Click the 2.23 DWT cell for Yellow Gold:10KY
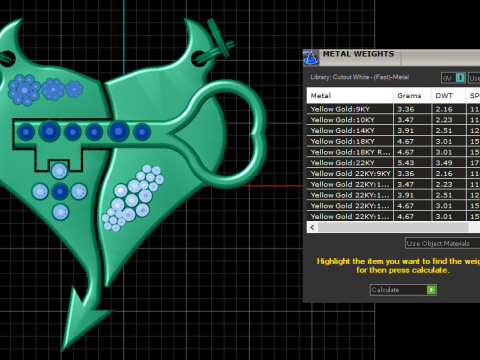The height and width of the screenshot is (360, 480). tap(449, 120)
